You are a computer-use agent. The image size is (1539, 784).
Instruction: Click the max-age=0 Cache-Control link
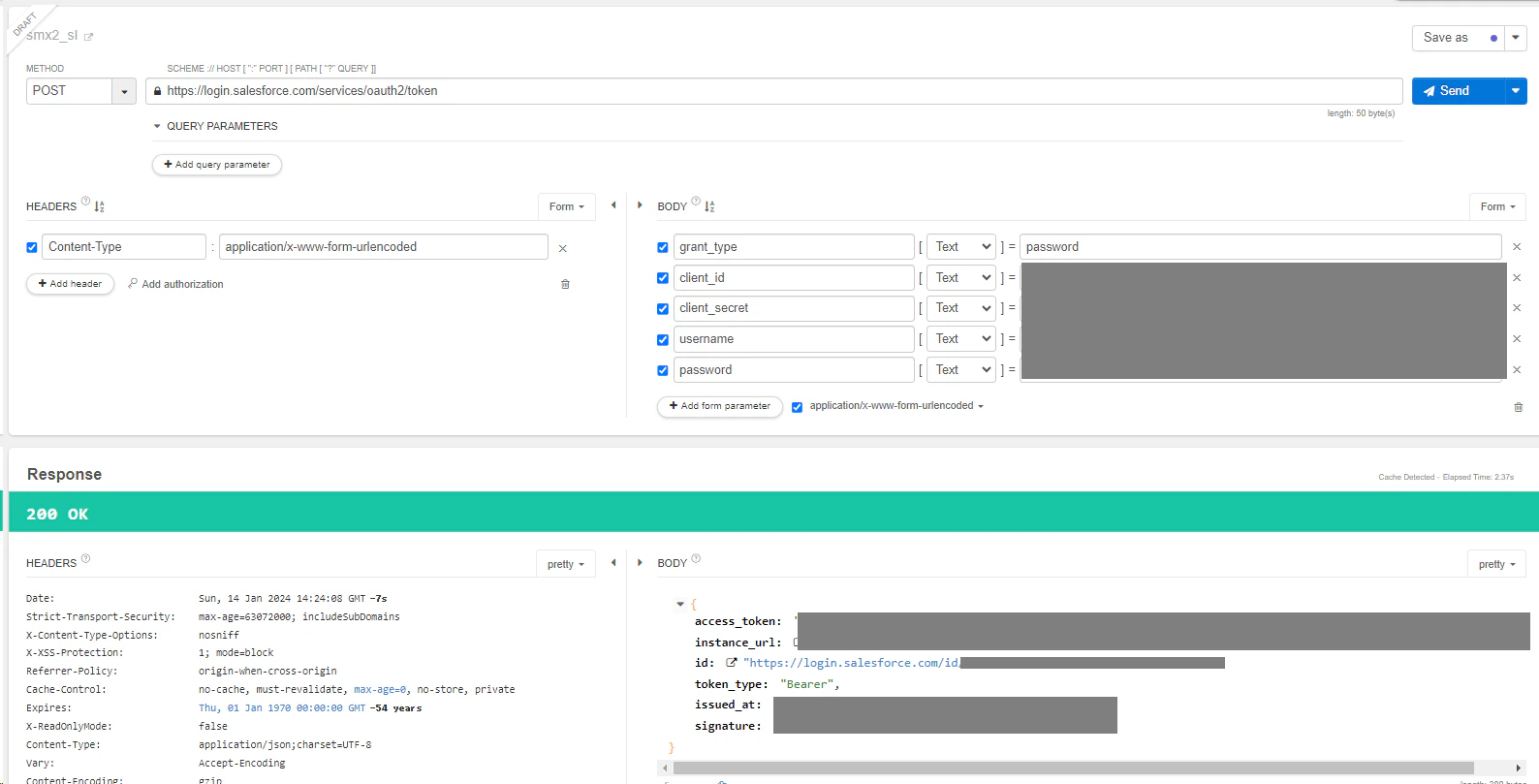coord(380,690)
